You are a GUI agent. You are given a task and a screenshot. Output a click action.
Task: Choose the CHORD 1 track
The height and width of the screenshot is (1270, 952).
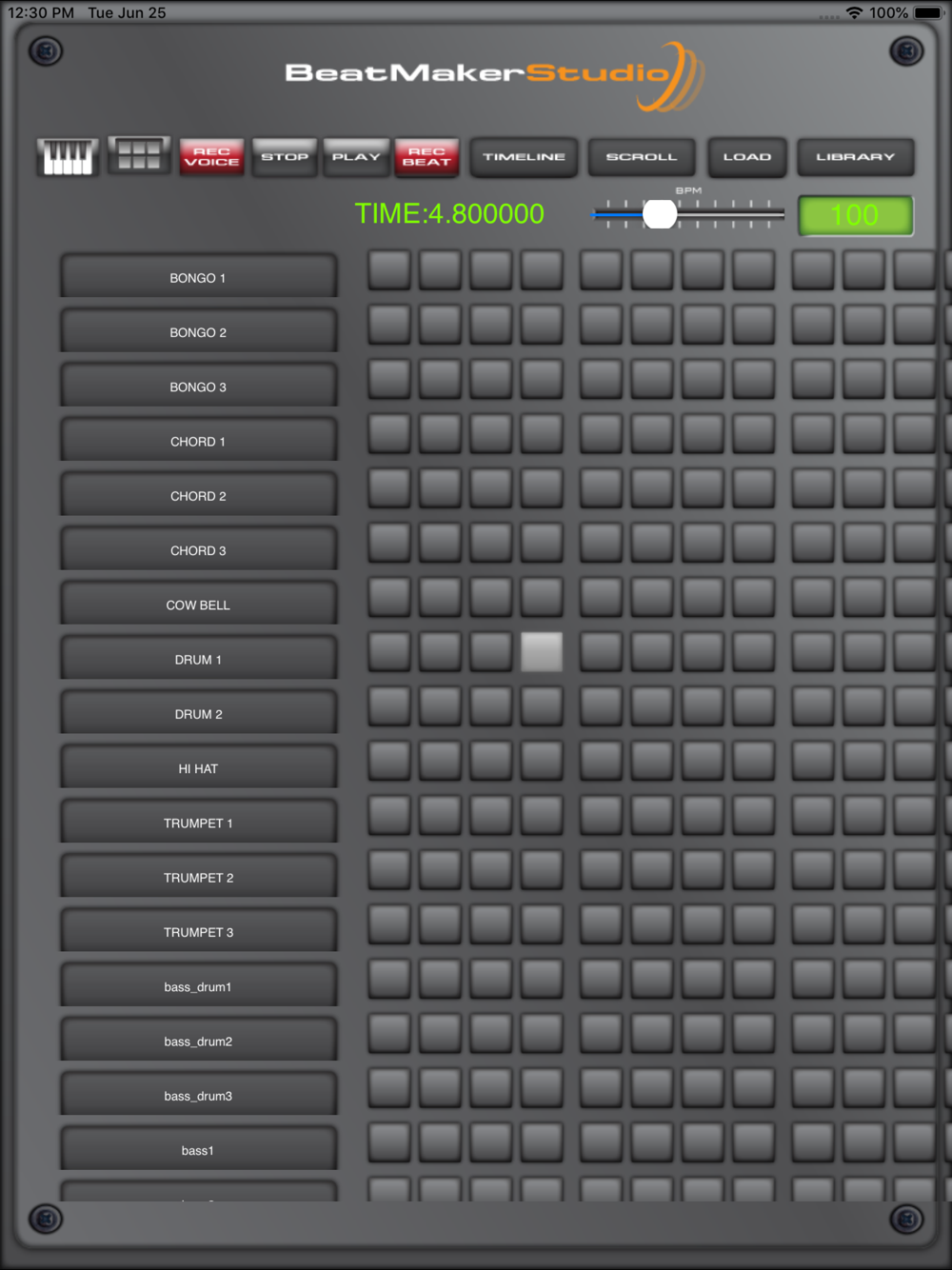198,440
